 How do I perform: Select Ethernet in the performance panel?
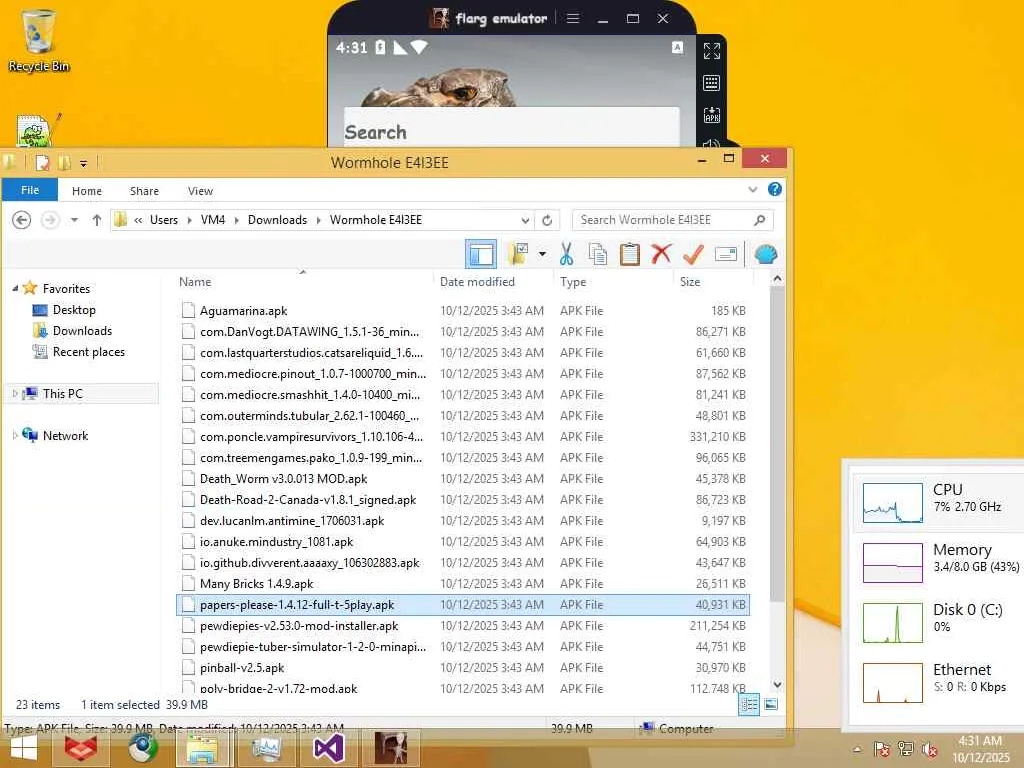click(x=938, y=682)
